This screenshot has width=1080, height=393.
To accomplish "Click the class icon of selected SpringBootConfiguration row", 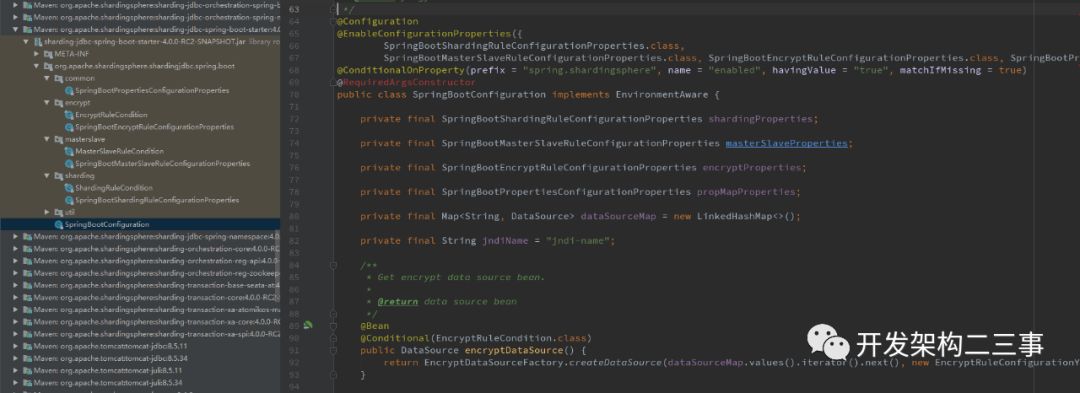I will (x=59, y=224).
